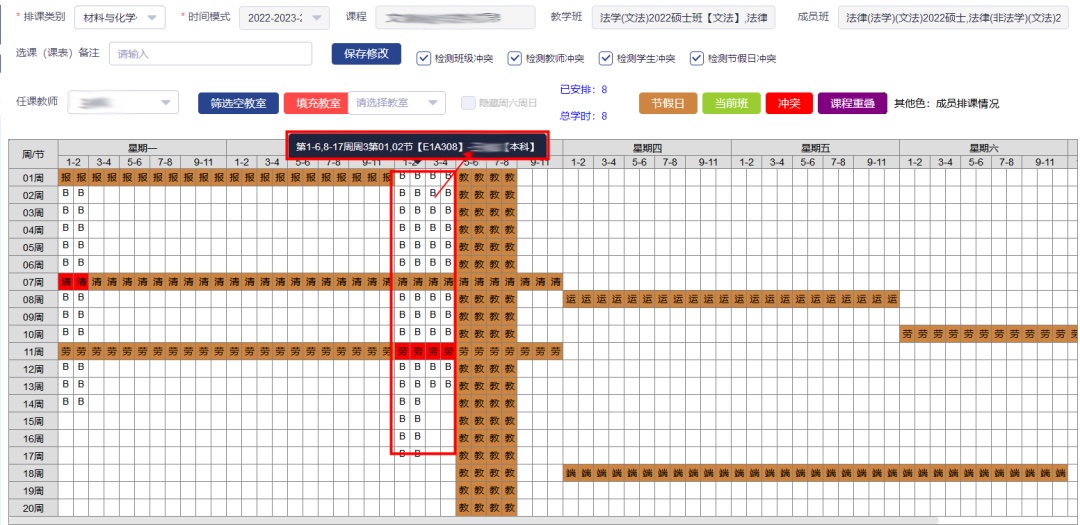Toggle 检测节假日冲突 checkbox

697,59
